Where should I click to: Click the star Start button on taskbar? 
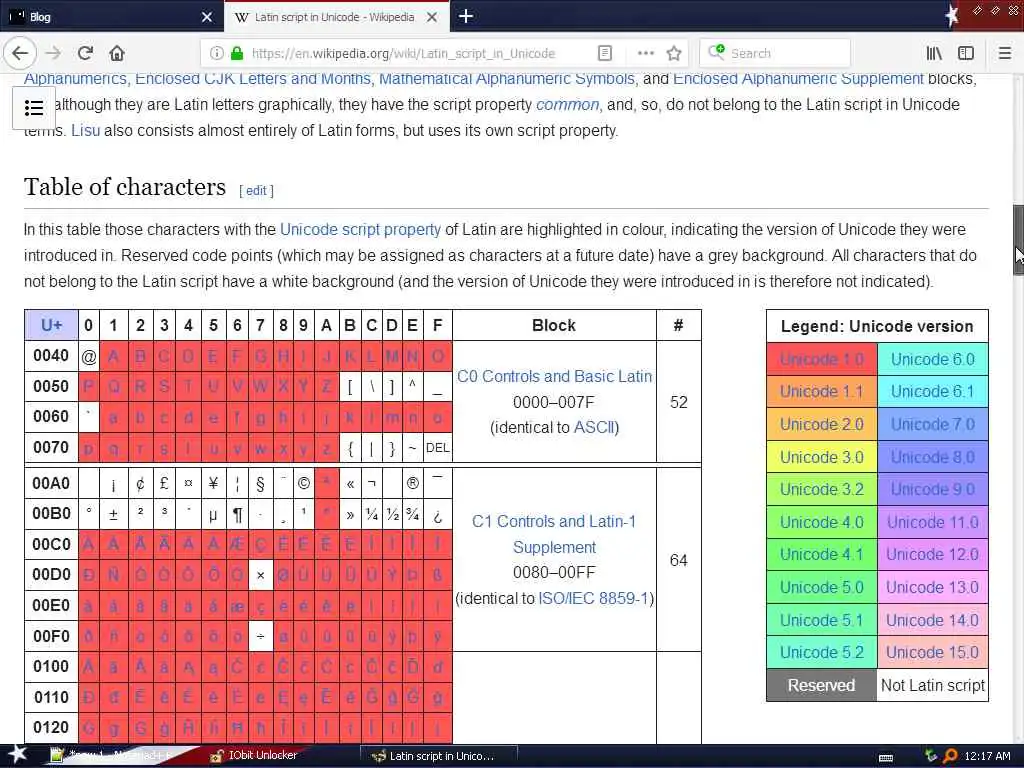(x=18, y=754)
